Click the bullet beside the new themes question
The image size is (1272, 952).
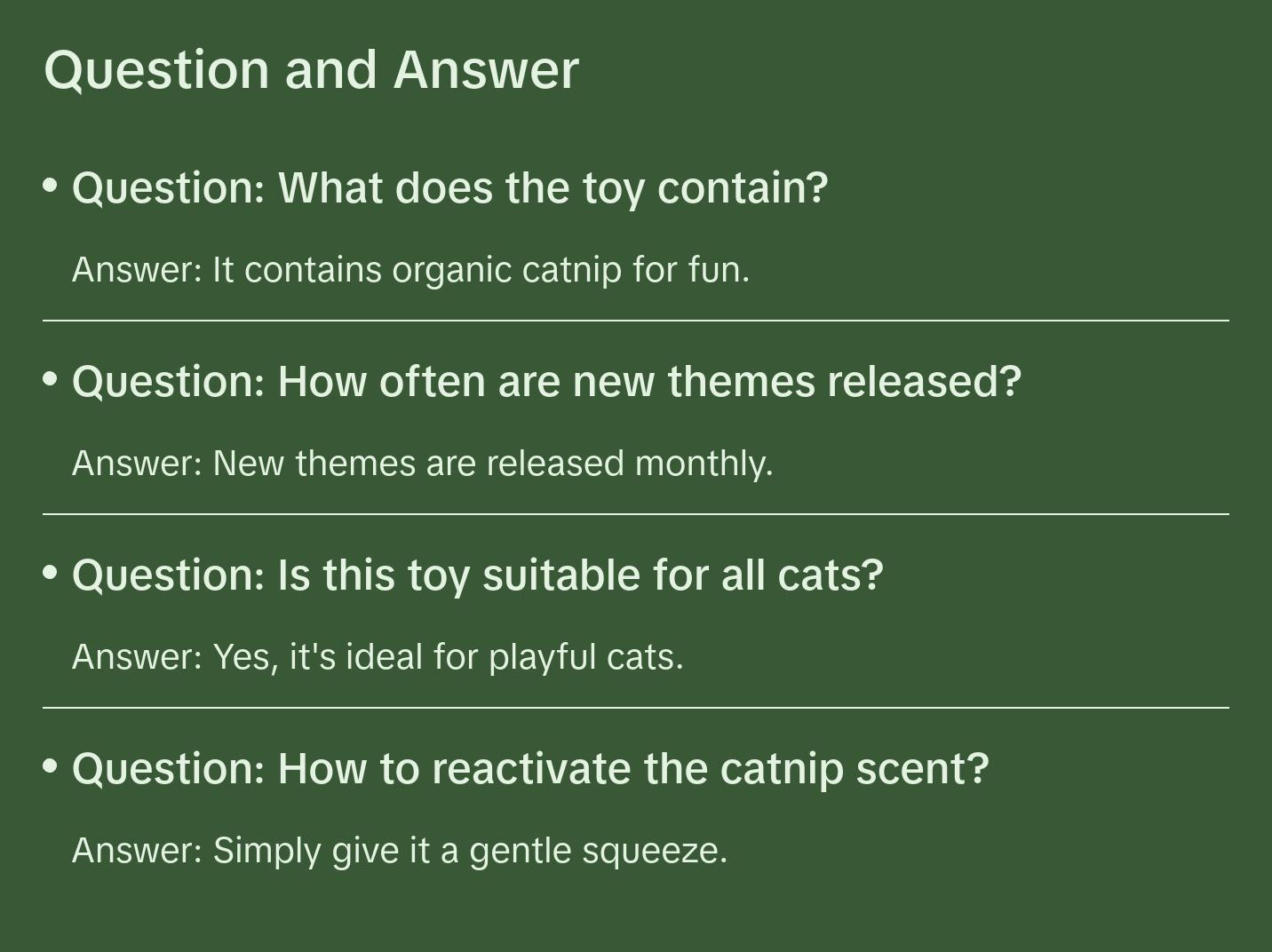(x=51, y=379)
